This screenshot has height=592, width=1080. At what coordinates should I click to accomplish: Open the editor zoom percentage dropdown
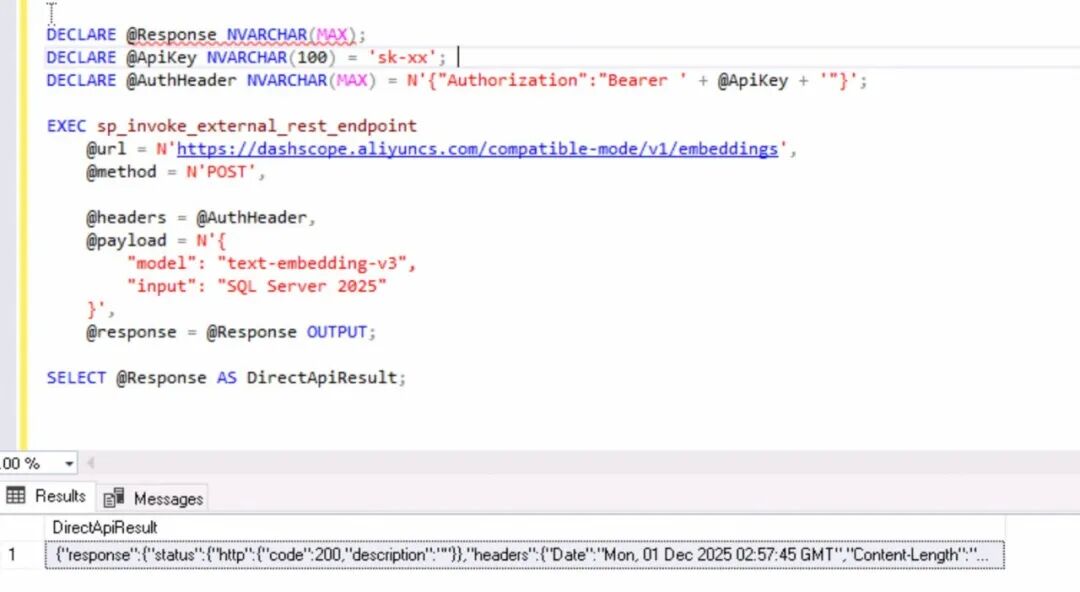point(69,464)
